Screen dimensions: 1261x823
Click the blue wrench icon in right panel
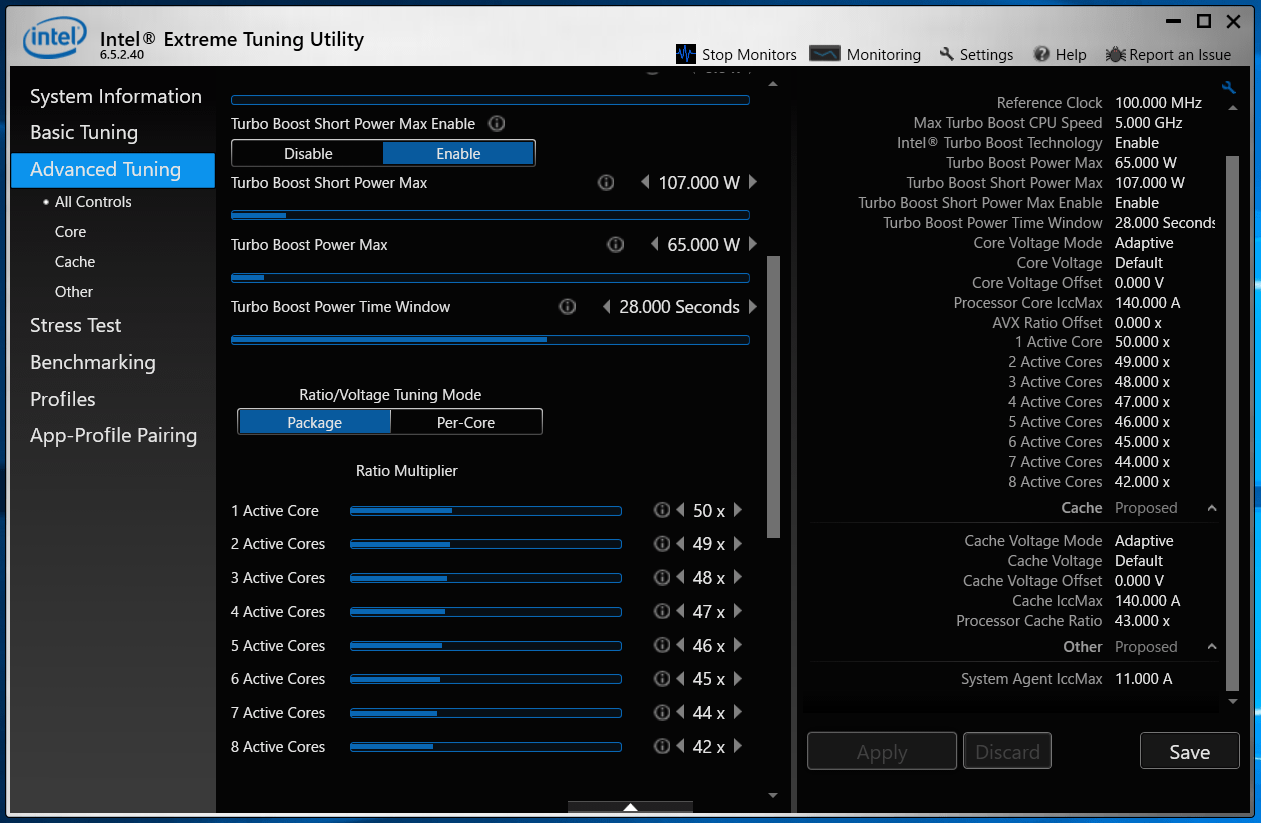tap(1229, 88)
